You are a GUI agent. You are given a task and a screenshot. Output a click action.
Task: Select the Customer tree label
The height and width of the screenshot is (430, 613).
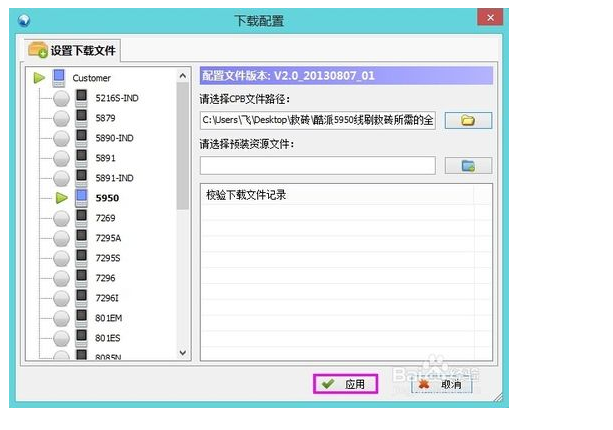point(91,78)
